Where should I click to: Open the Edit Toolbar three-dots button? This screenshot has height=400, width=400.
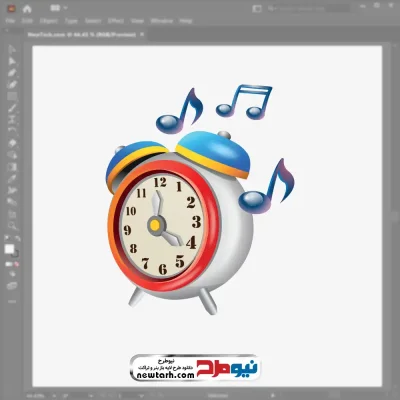[12, 301]
